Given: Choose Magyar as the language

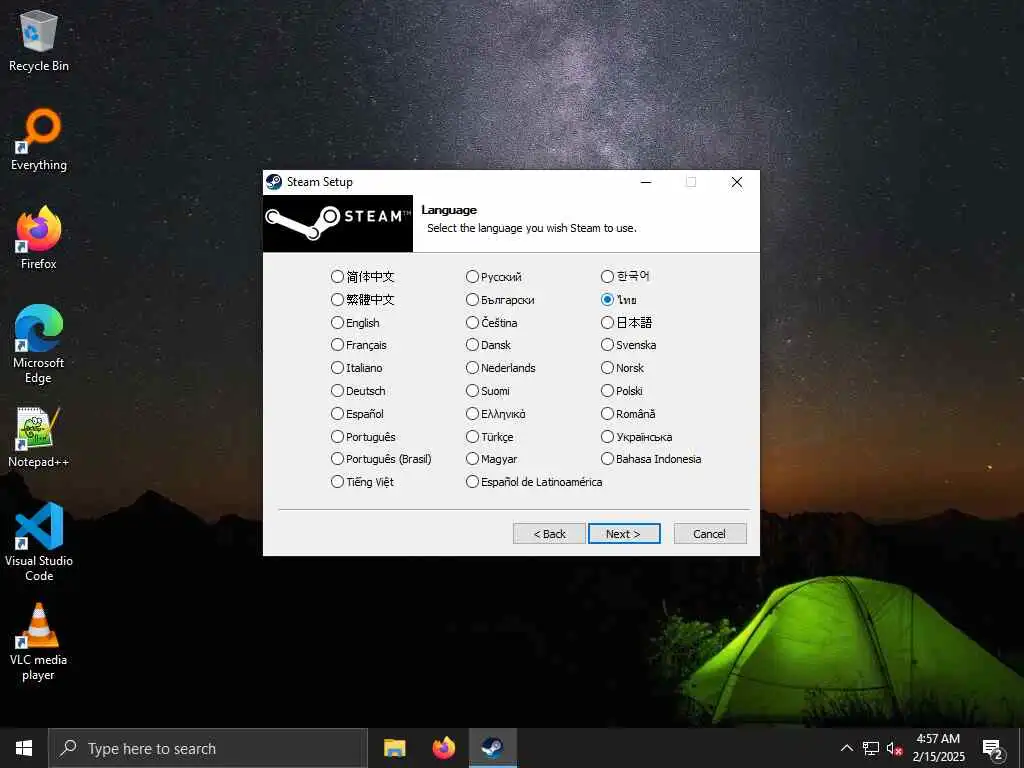Looking at the screenshot, I should [x=492, y=459].
